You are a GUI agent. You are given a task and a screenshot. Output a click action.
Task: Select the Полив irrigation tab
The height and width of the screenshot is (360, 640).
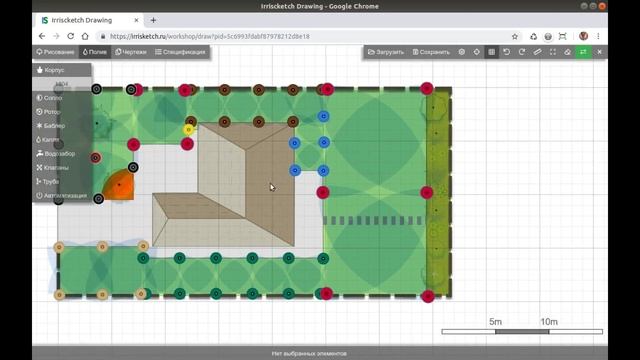pos(94,52)
